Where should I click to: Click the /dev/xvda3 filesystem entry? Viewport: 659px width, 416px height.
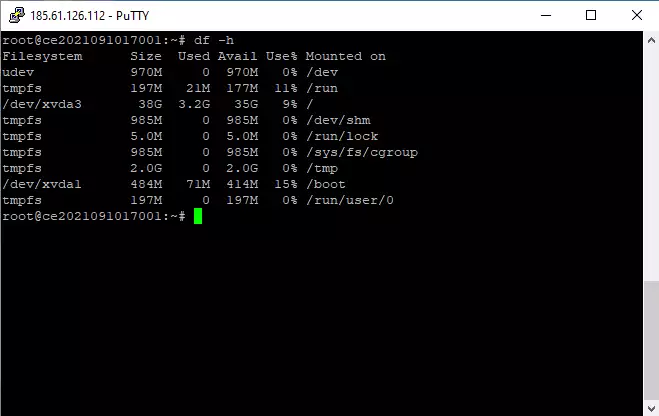click(x=42, y=104)
